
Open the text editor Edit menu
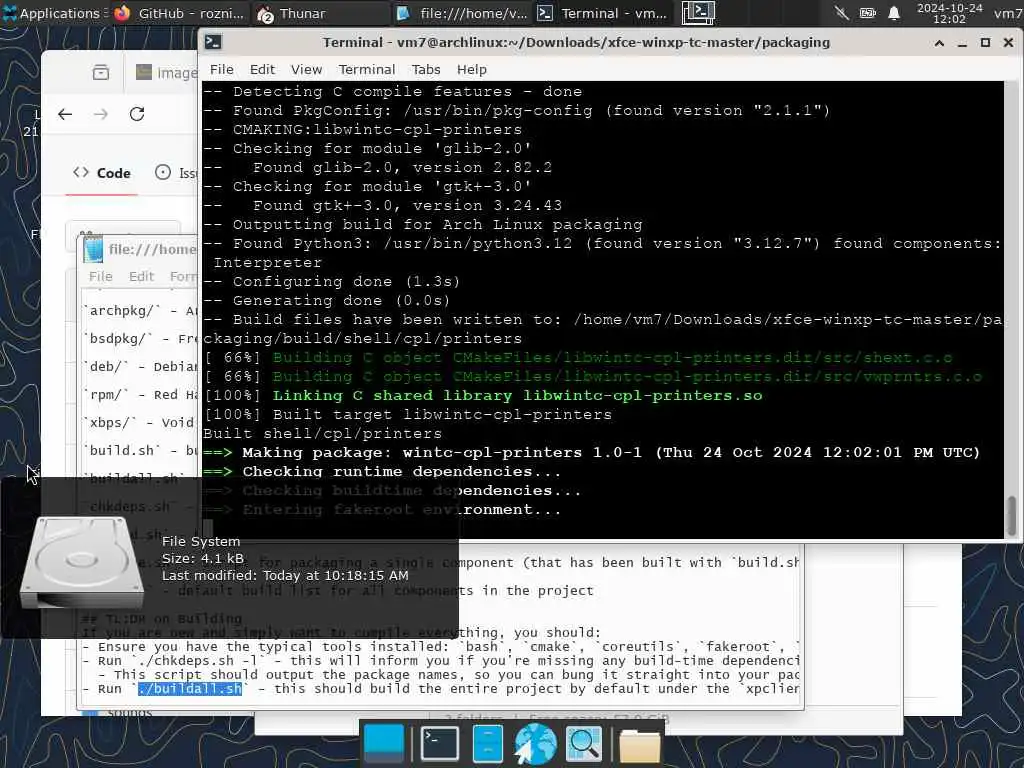141,276
